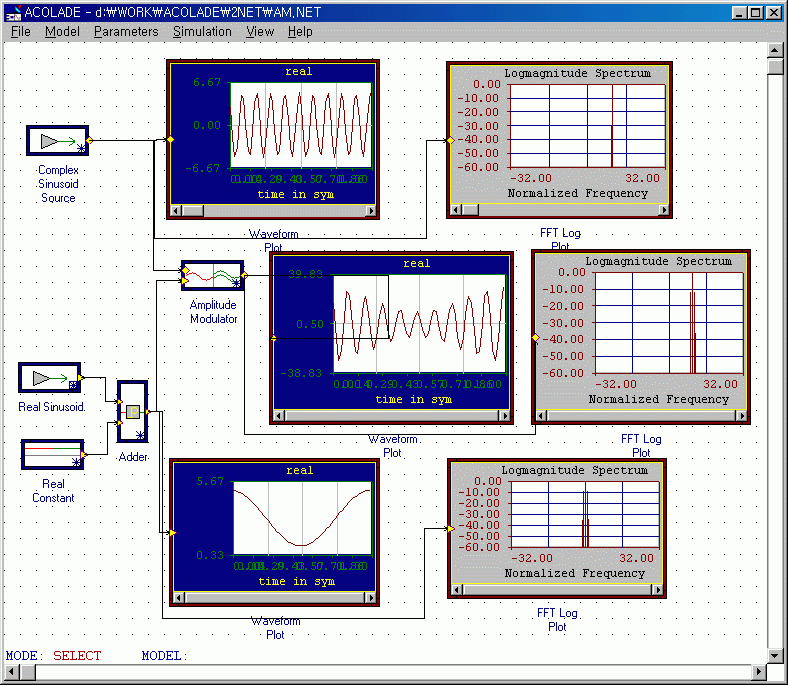Select the Complex Sinusoid Source block icon
Viewport: 788px width, 685px height.
pyautogui.click(x=58, y=140)
